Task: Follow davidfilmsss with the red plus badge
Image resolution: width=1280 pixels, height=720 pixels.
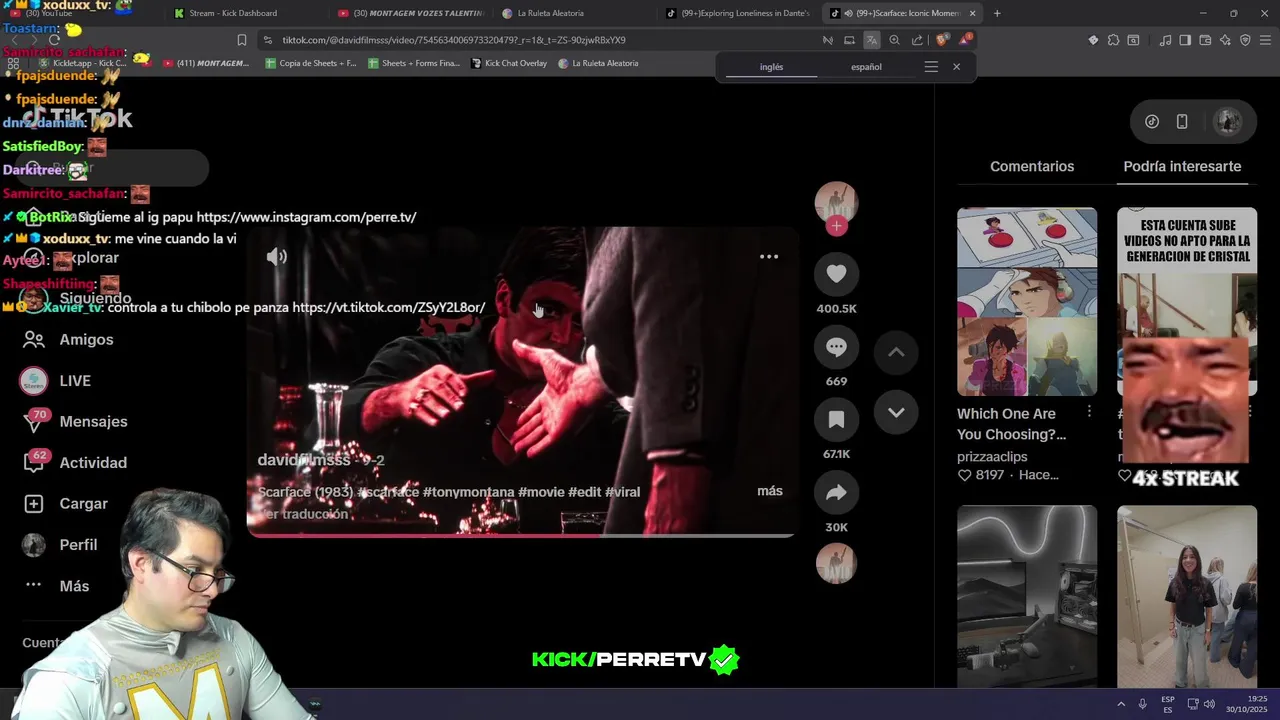Action: (837, 226)
